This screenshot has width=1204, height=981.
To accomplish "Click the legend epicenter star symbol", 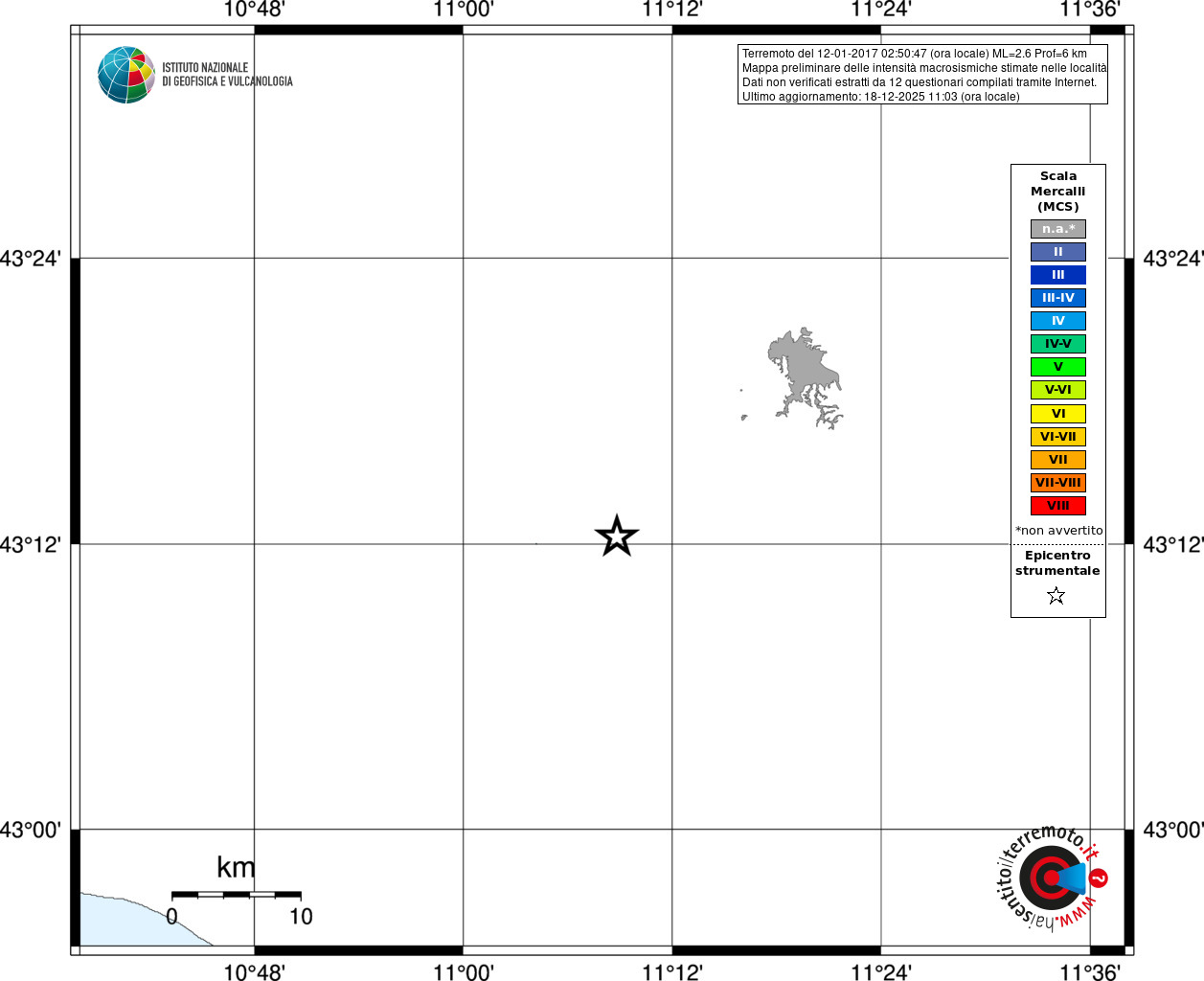I will tap(1056, 596).
